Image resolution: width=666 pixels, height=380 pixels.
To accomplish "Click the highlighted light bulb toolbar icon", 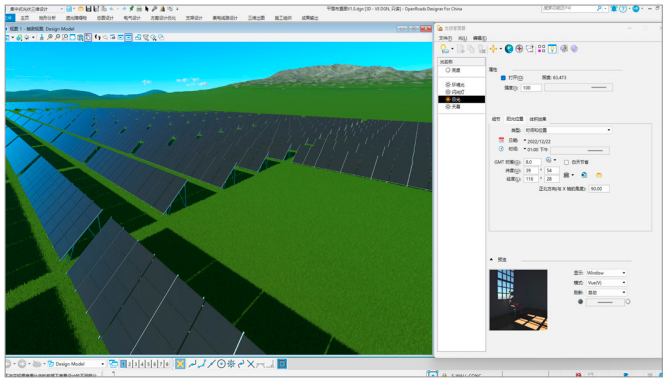I will tap(552, 49).
